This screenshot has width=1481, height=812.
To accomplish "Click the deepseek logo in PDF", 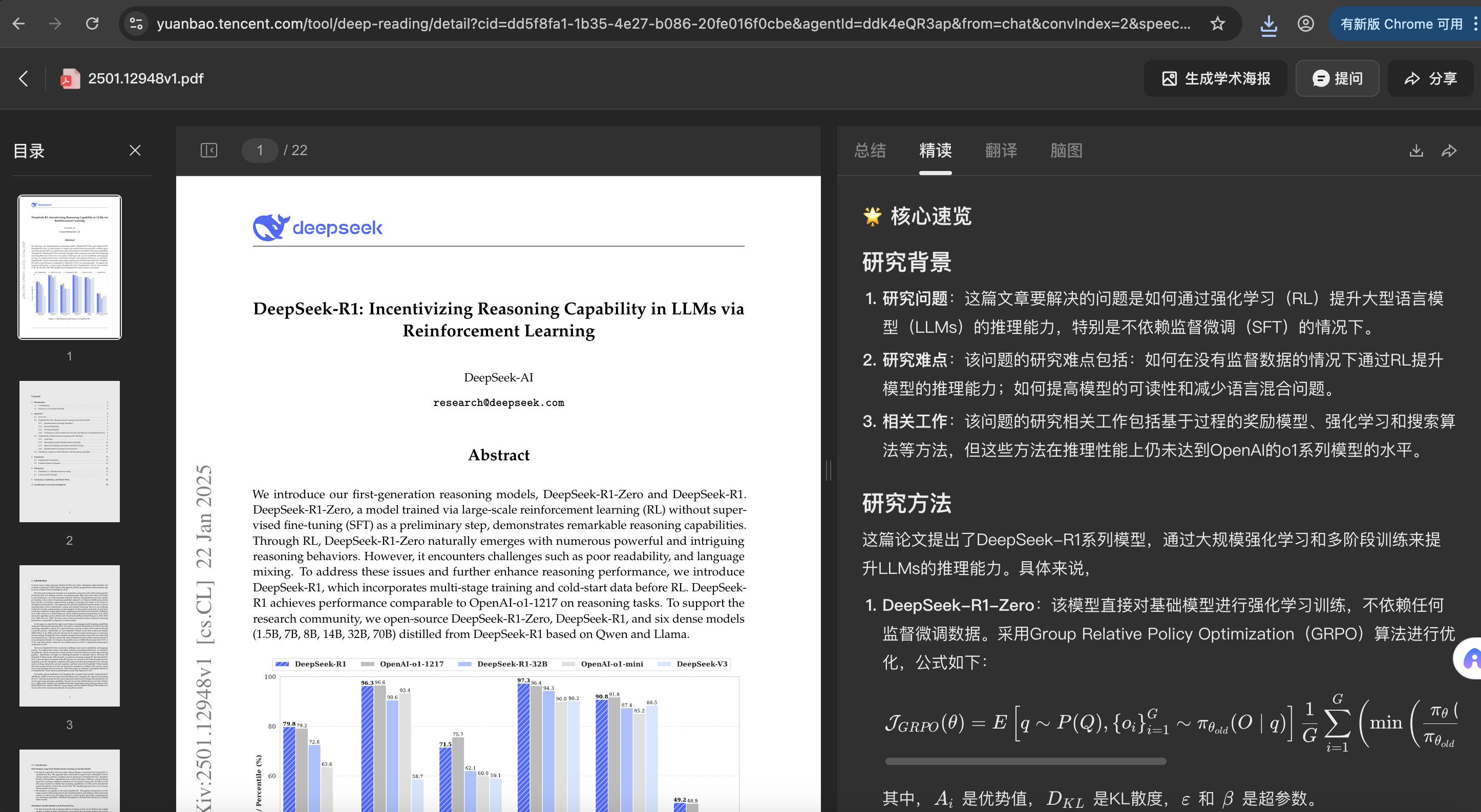I will [x=318, y=227].
